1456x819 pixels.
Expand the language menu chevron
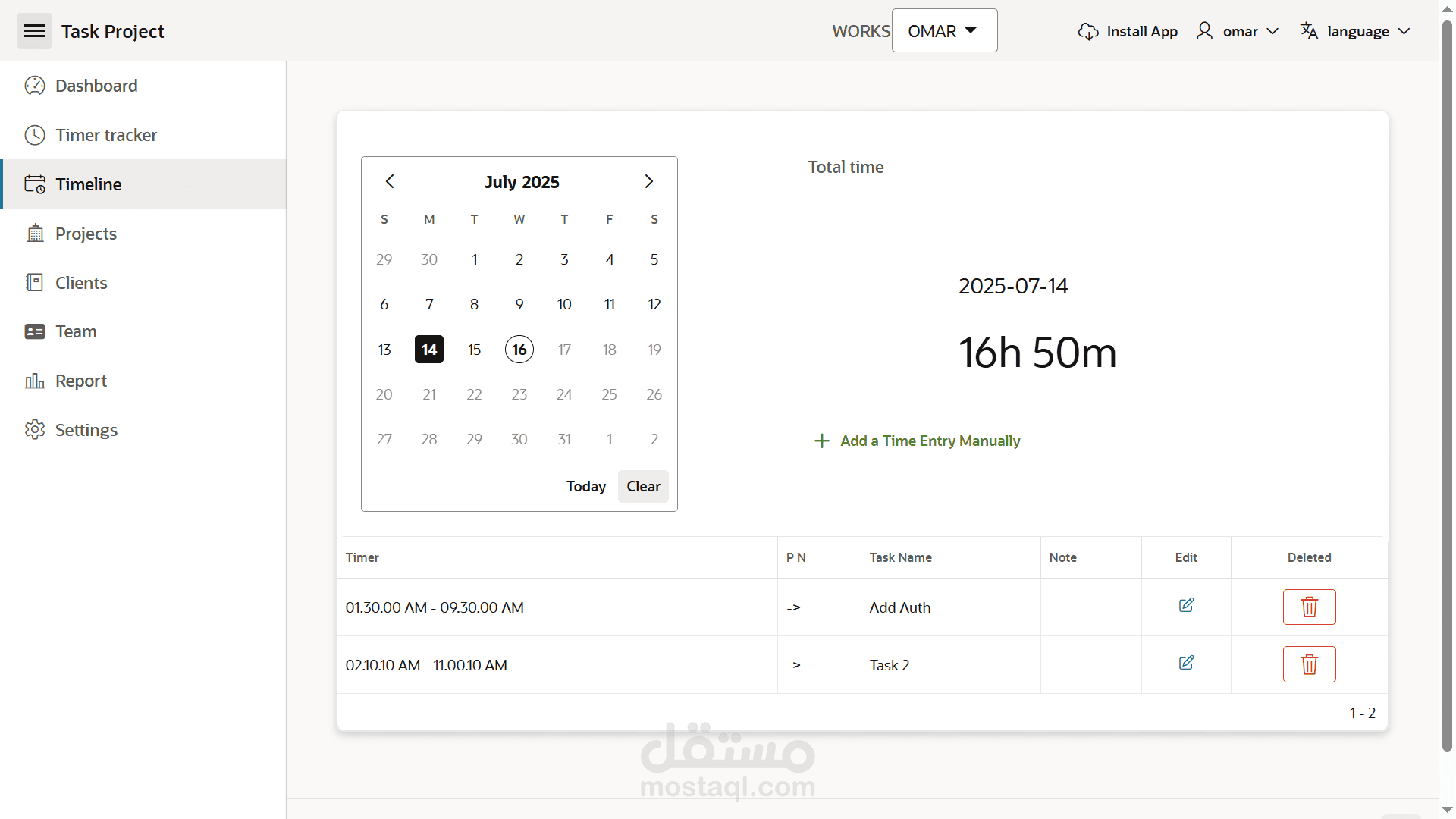[x=1404, y=31]
